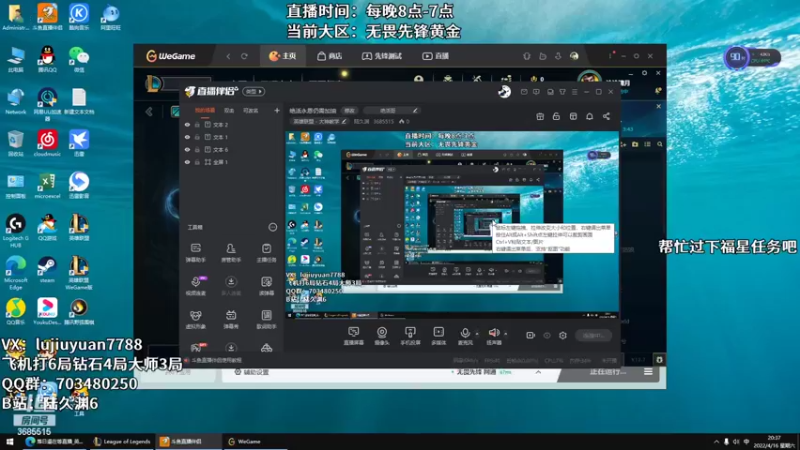Switch to League of Legends taskbar item

pos(122,442)
